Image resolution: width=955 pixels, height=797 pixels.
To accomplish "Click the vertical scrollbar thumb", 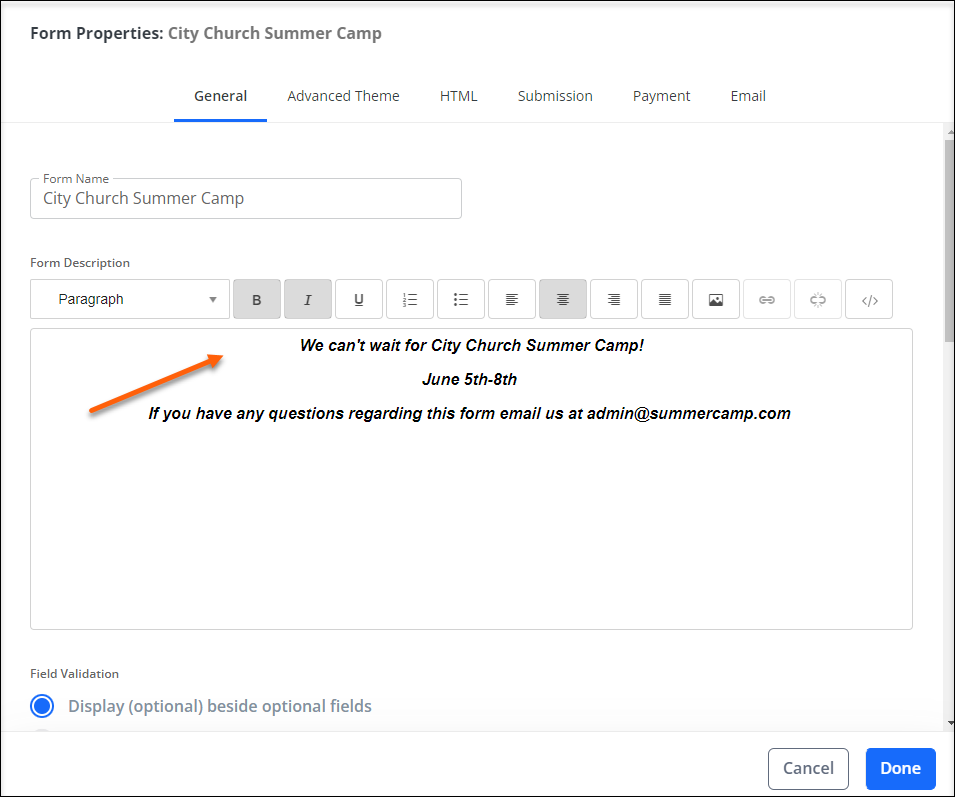I will coord(950,241).
